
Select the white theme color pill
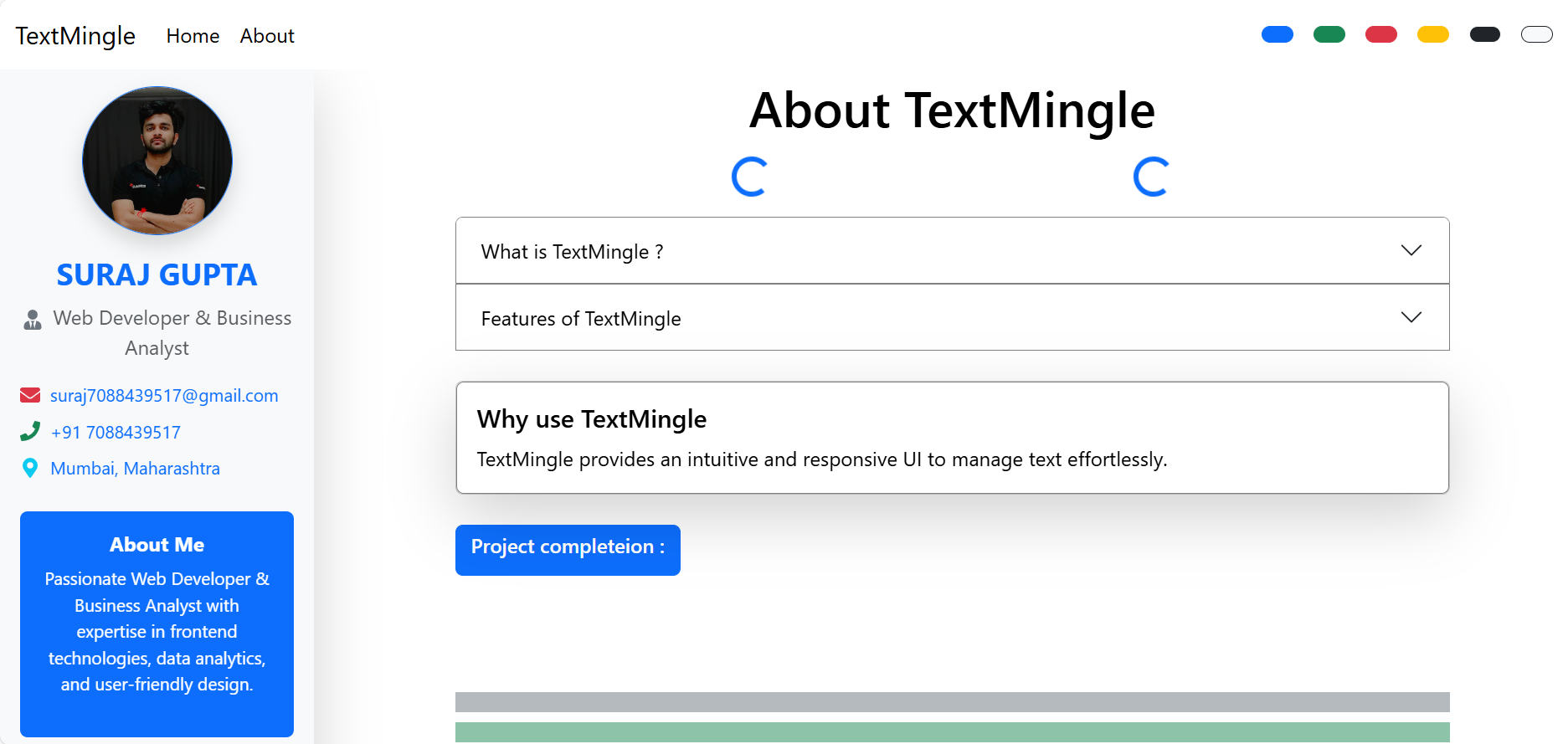[1537, 34]
